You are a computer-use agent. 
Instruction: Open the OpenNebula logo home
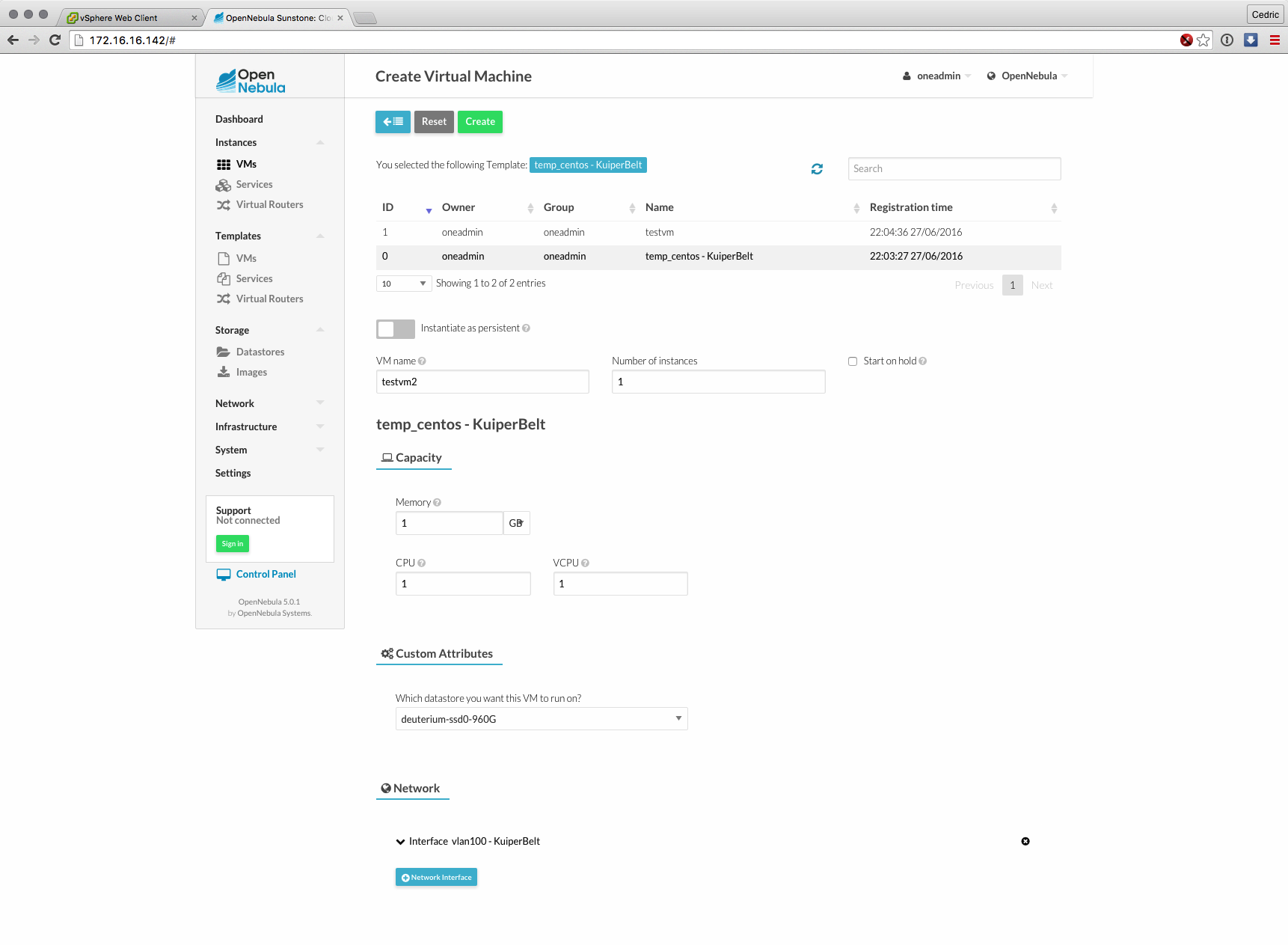(251, 81)
